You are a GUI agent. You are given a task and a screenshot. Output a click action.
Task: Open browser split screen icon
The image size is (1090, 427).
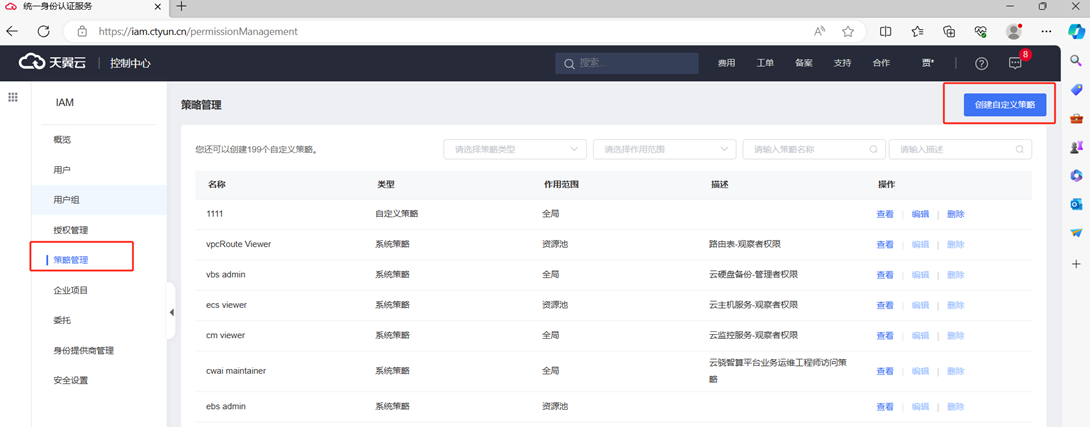click(885, 31)
